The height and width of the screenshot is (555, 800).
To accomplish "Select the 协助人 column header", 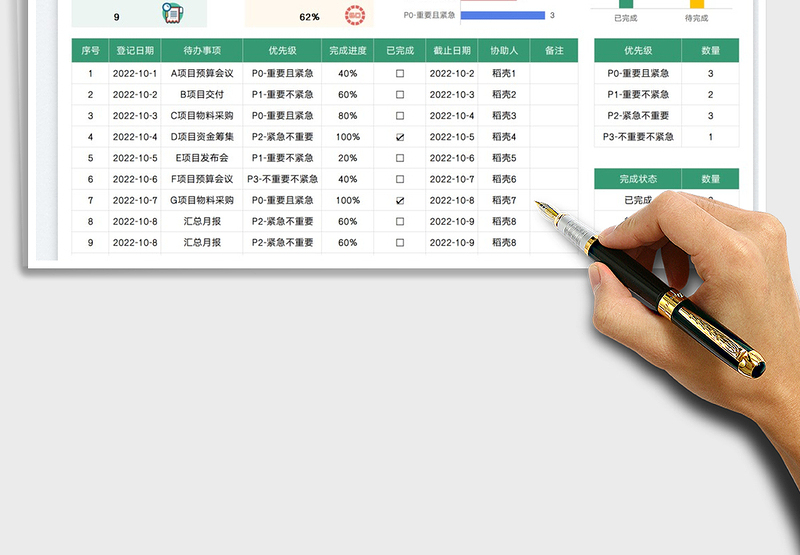I will coord(504,51).
